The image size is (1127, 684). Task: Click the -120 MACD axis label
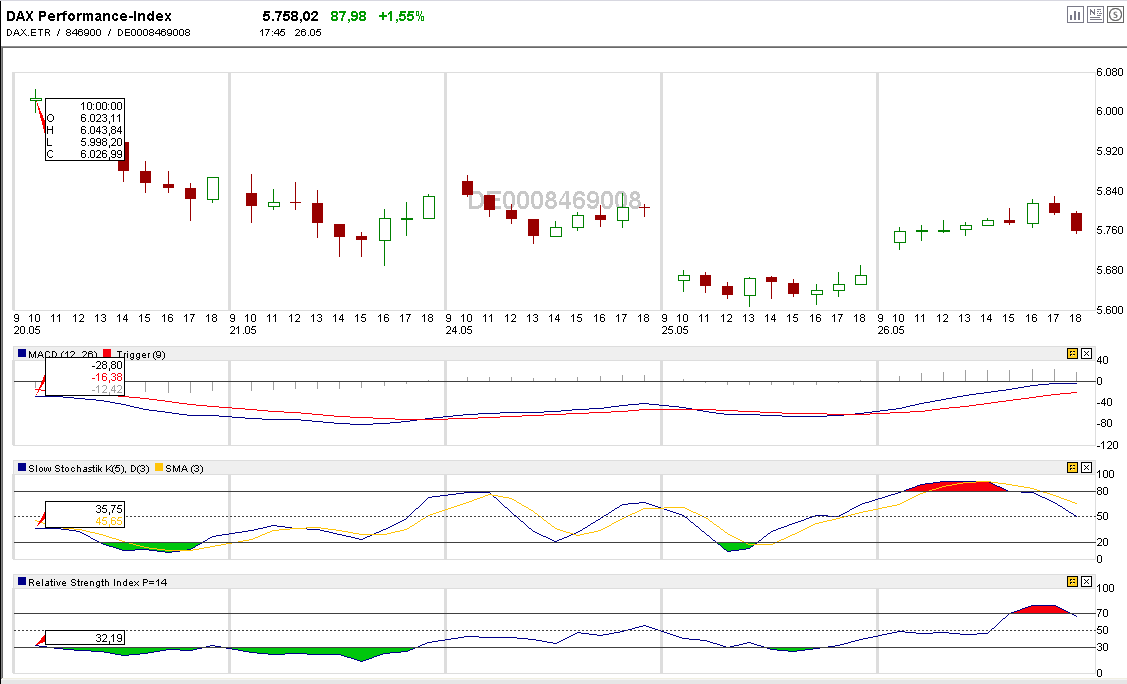(1108, 445)
